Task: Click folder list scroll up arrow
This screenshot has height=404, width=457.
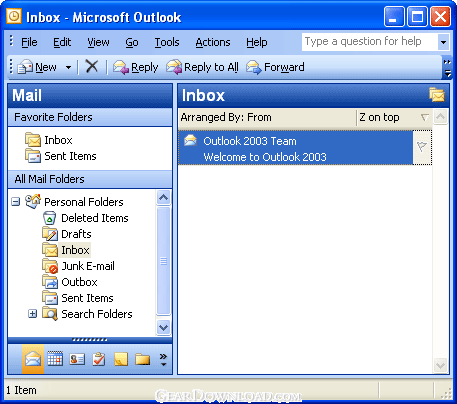Action: tap(163, 198)
